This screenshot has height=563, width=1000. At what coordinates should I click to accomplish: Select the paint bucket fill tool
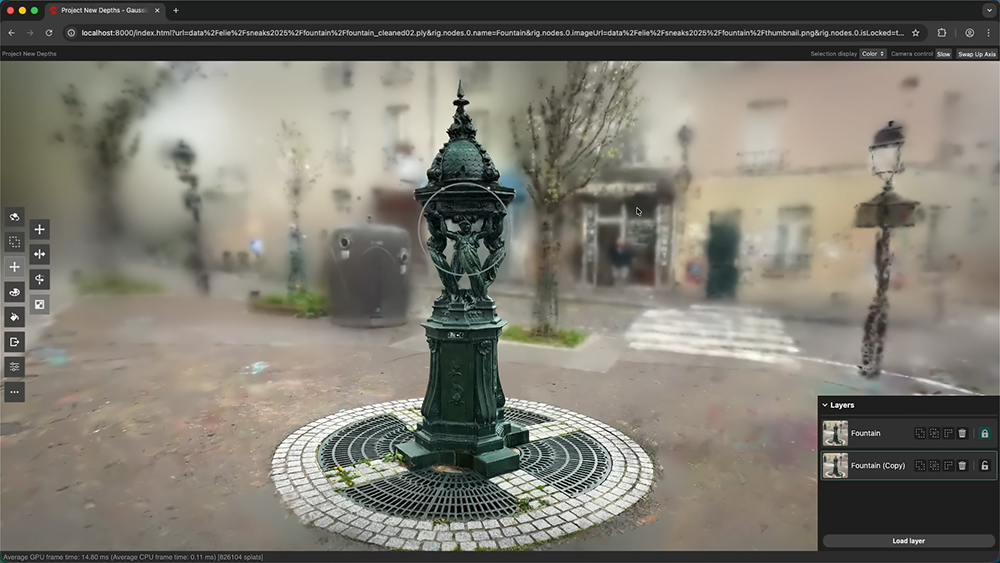click(15, 317)
